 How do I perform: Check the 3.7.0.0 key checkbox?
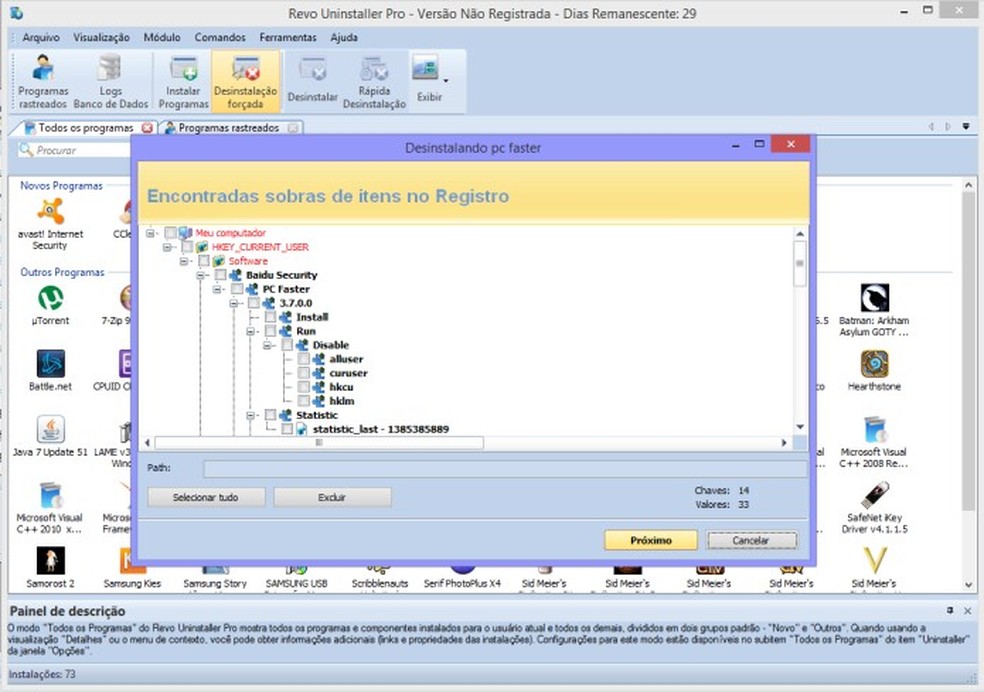pos(254,302)
